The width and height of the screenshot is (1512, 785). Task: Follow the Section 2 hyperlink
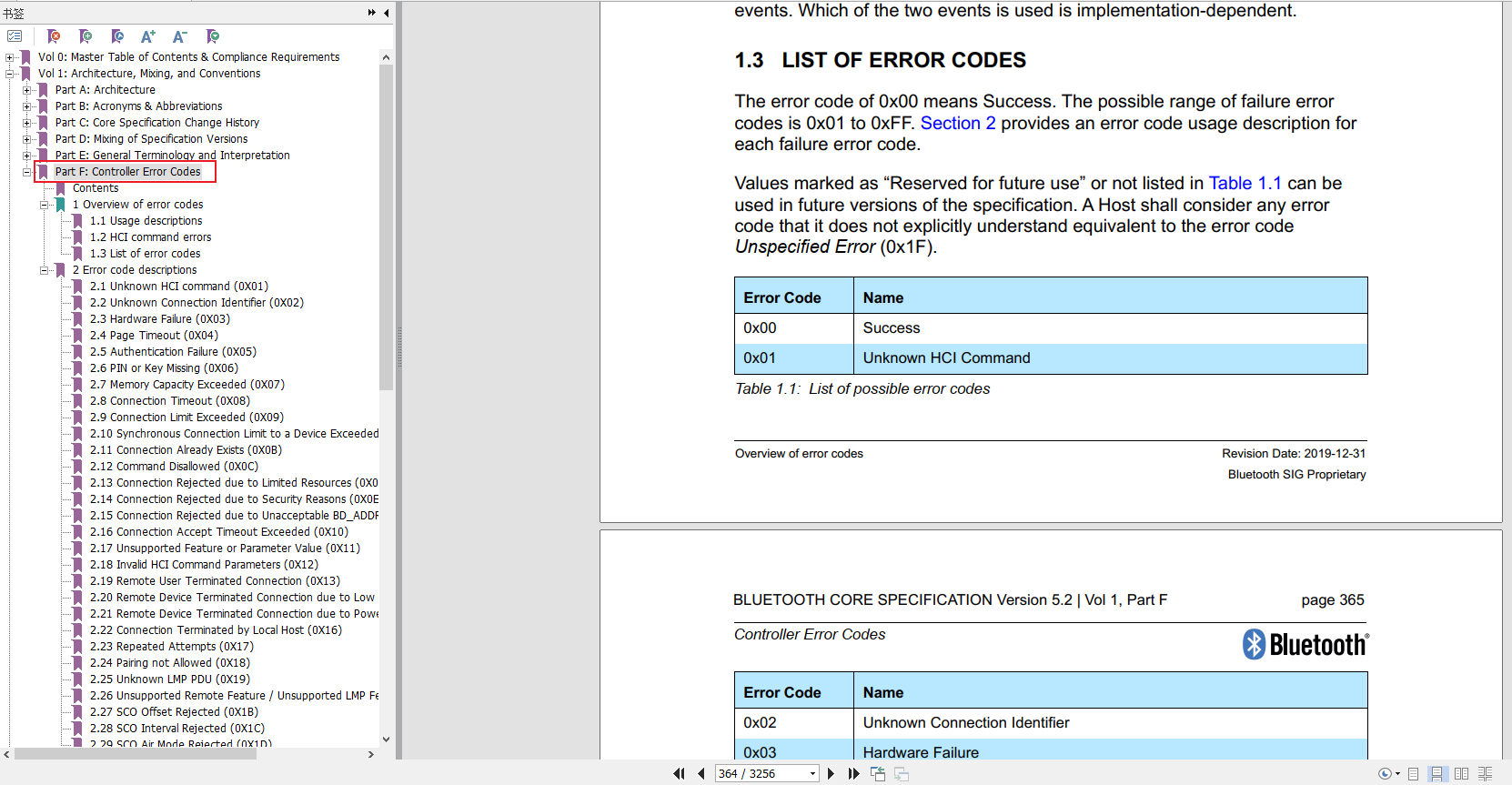coord(958,123)
